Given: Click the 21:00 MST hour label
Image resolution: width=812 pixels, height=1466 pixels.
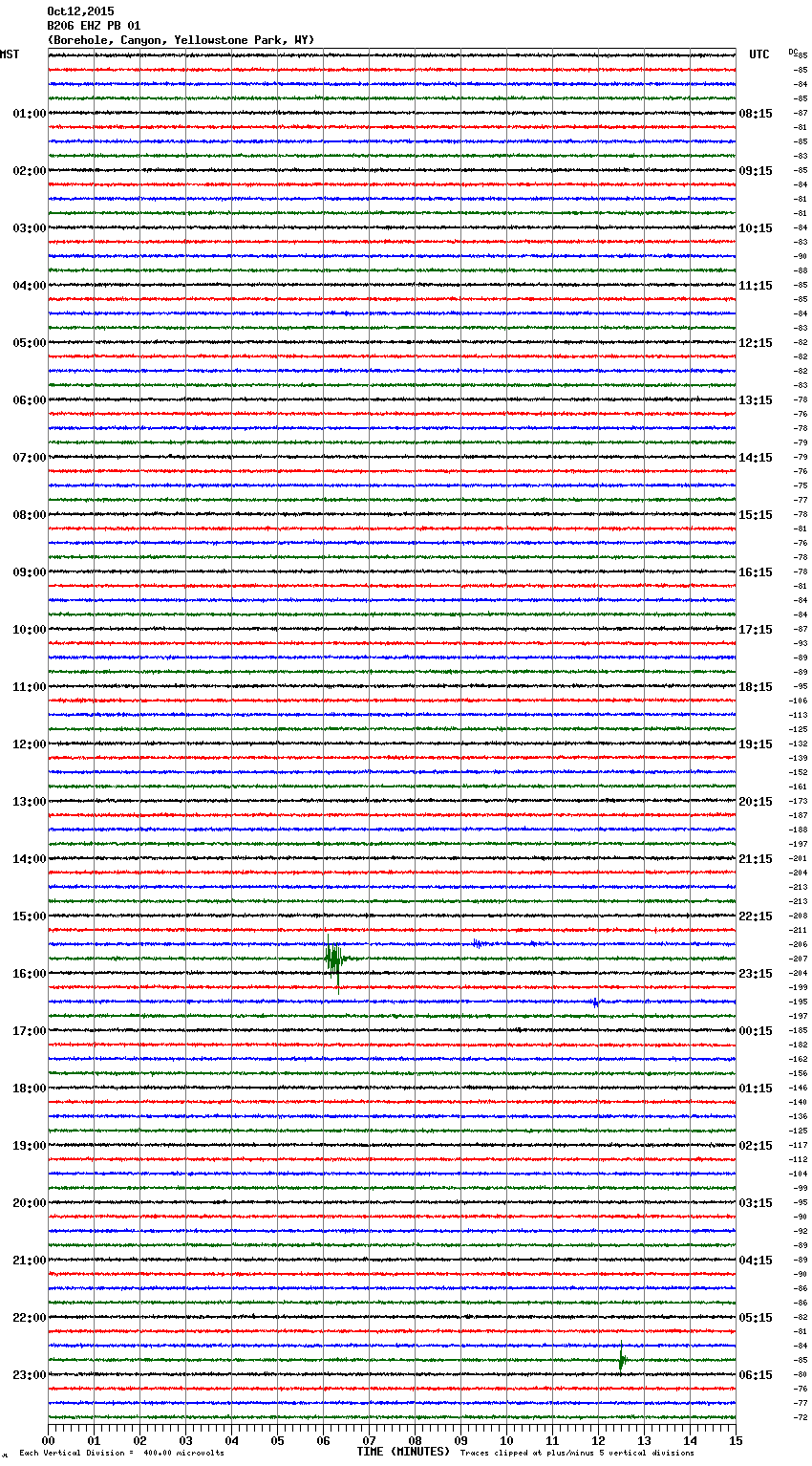Looking at the screenshot, I should [30, 1261].
